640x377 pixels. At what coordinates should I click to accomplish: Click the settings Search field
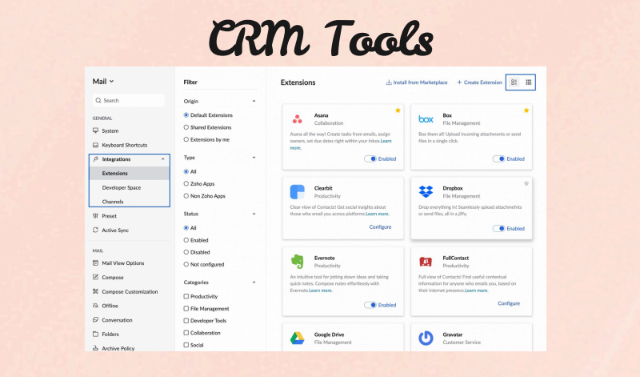point(129,100)
